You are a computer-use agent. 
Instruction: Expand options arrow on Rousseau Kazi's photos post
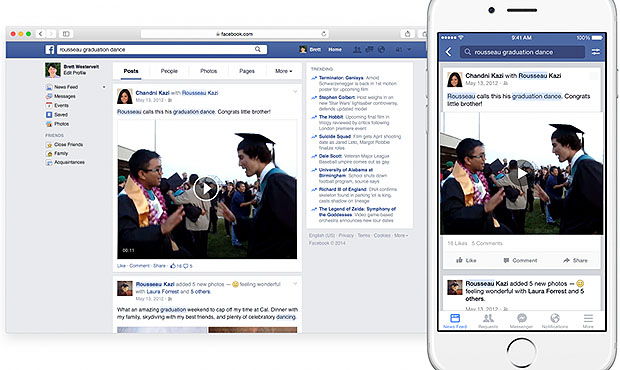[295, 284]
